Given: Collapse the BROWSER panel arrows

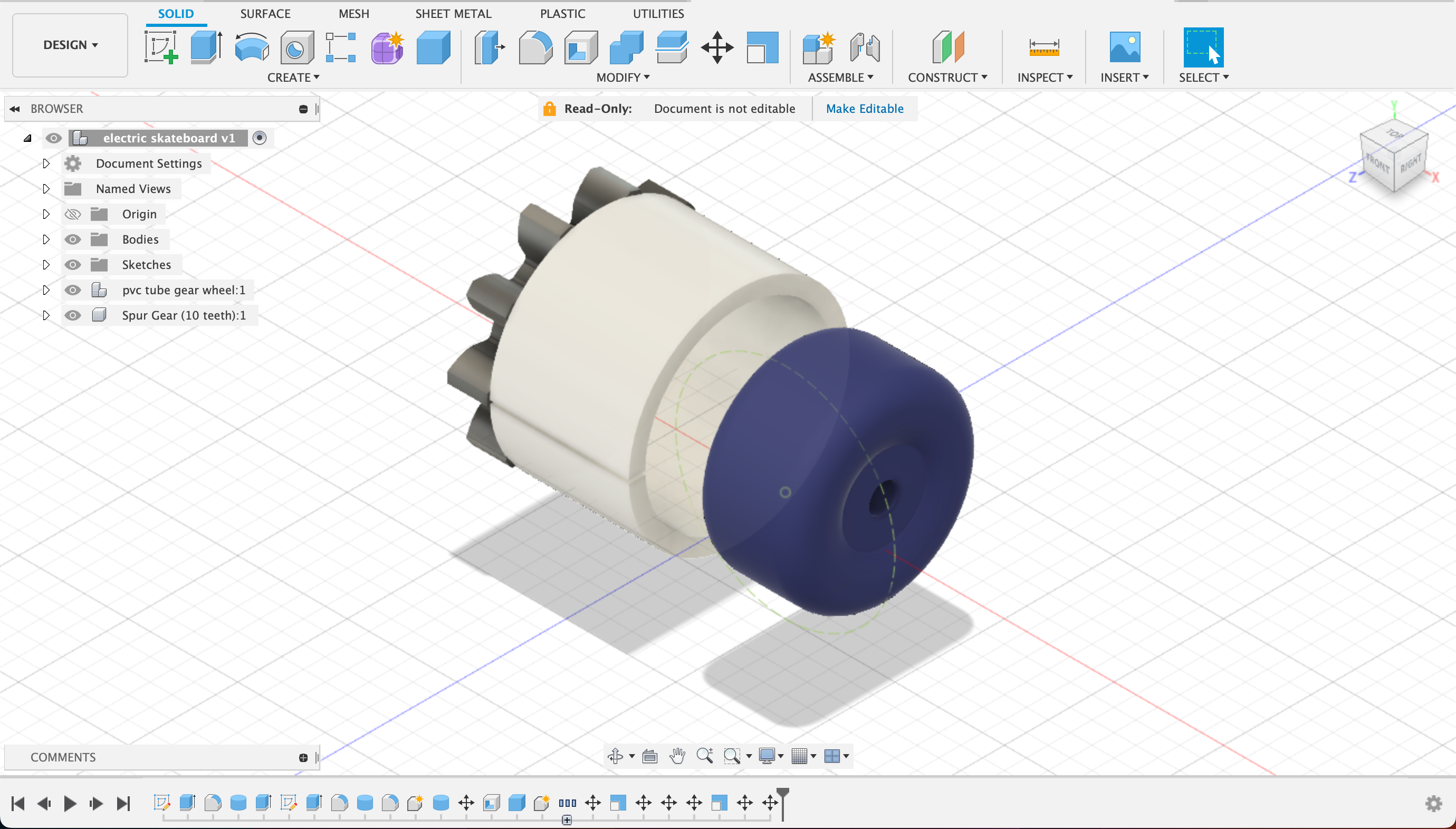Looking at the screenshot, I should [x=15, y=109].
